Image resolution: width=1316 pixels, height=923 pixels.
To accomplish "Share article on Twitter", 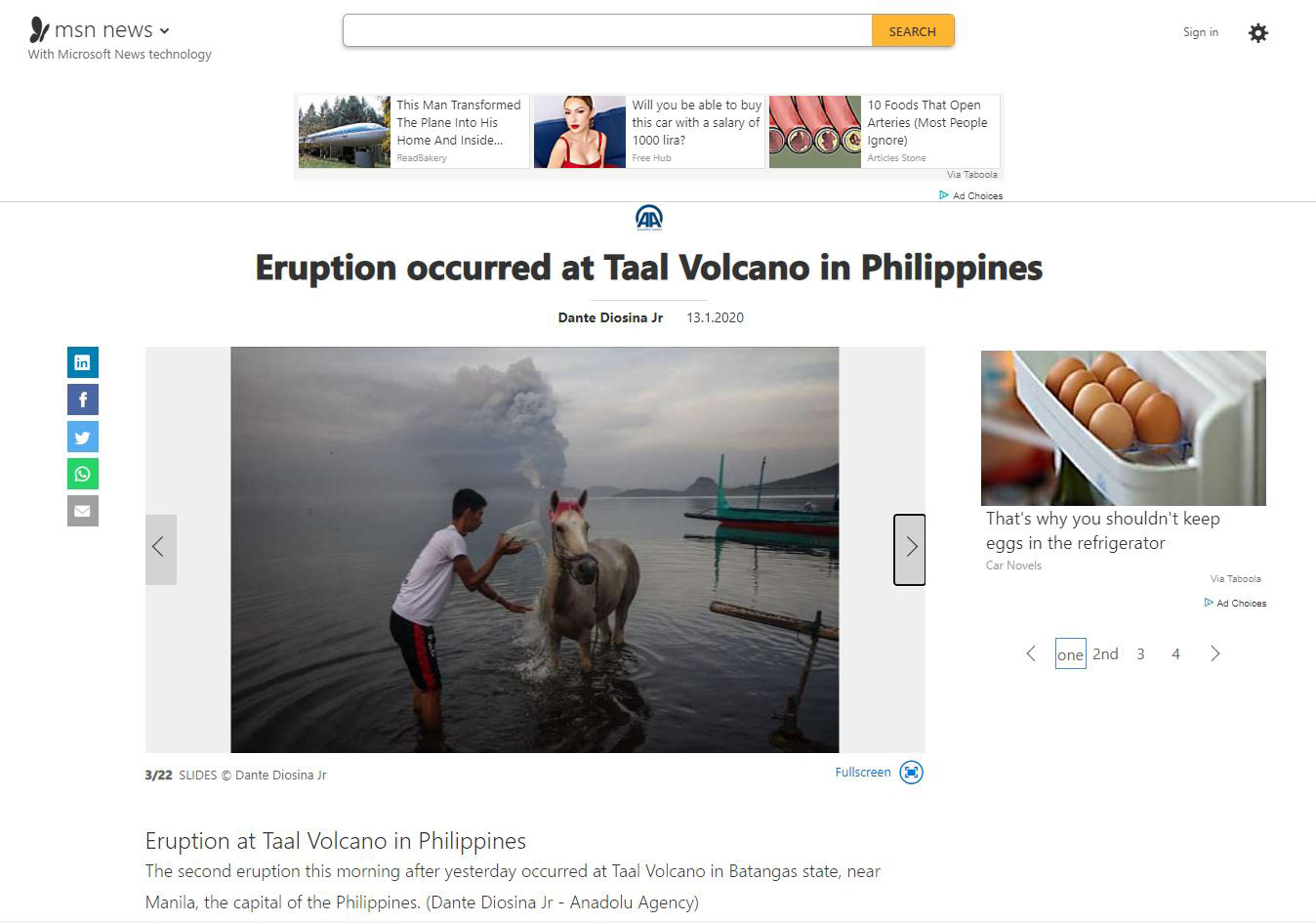I will click(83, 437).
